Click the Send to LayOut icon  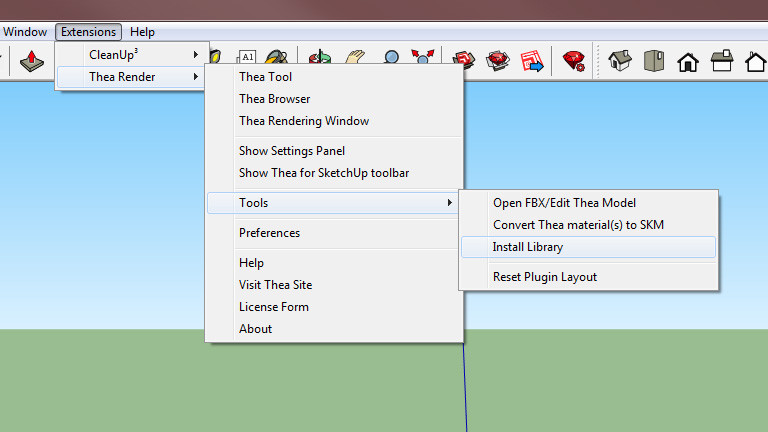[532, 61]
